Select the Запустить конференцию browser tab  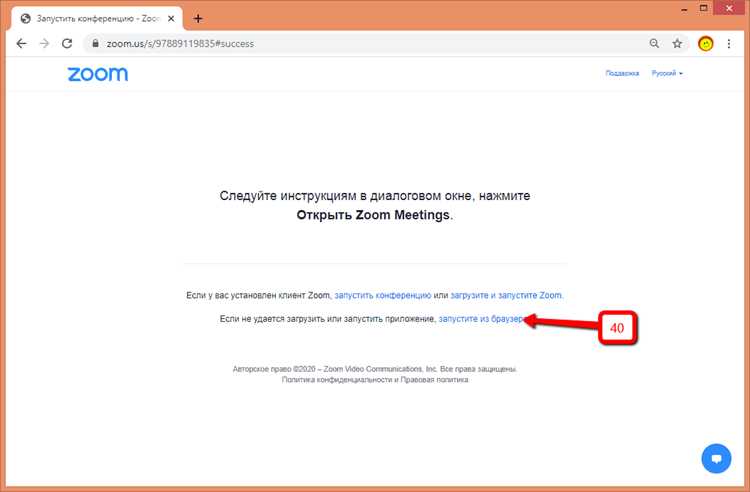[98, 19]
